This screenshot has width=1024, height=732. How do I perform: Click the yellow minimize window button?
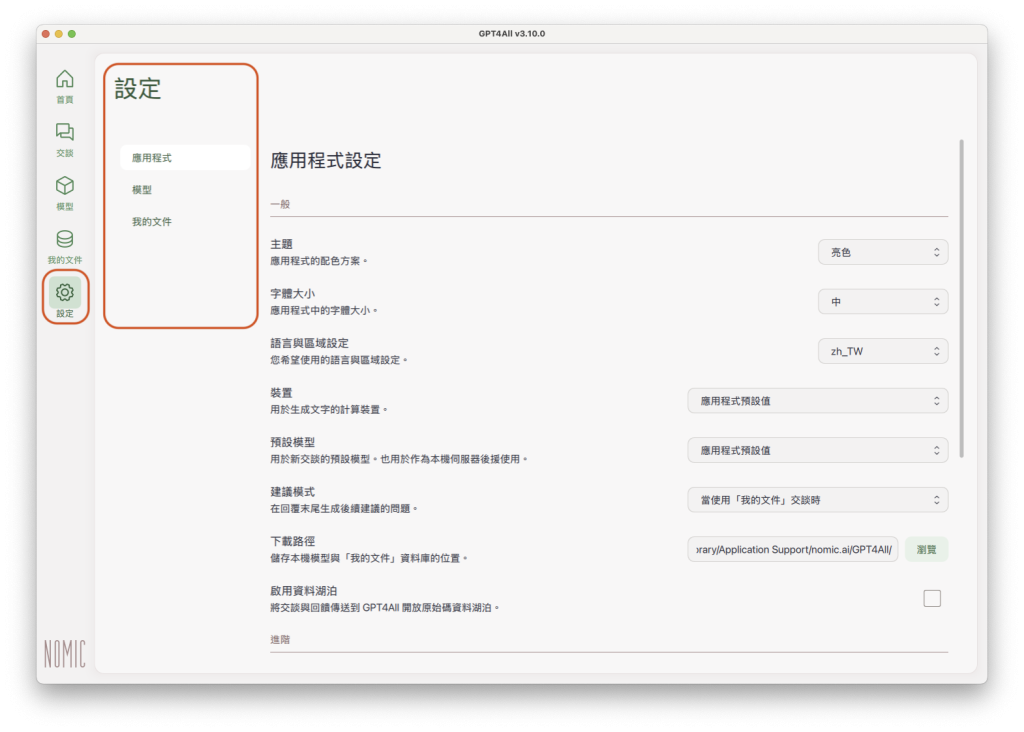coord(58,34)
